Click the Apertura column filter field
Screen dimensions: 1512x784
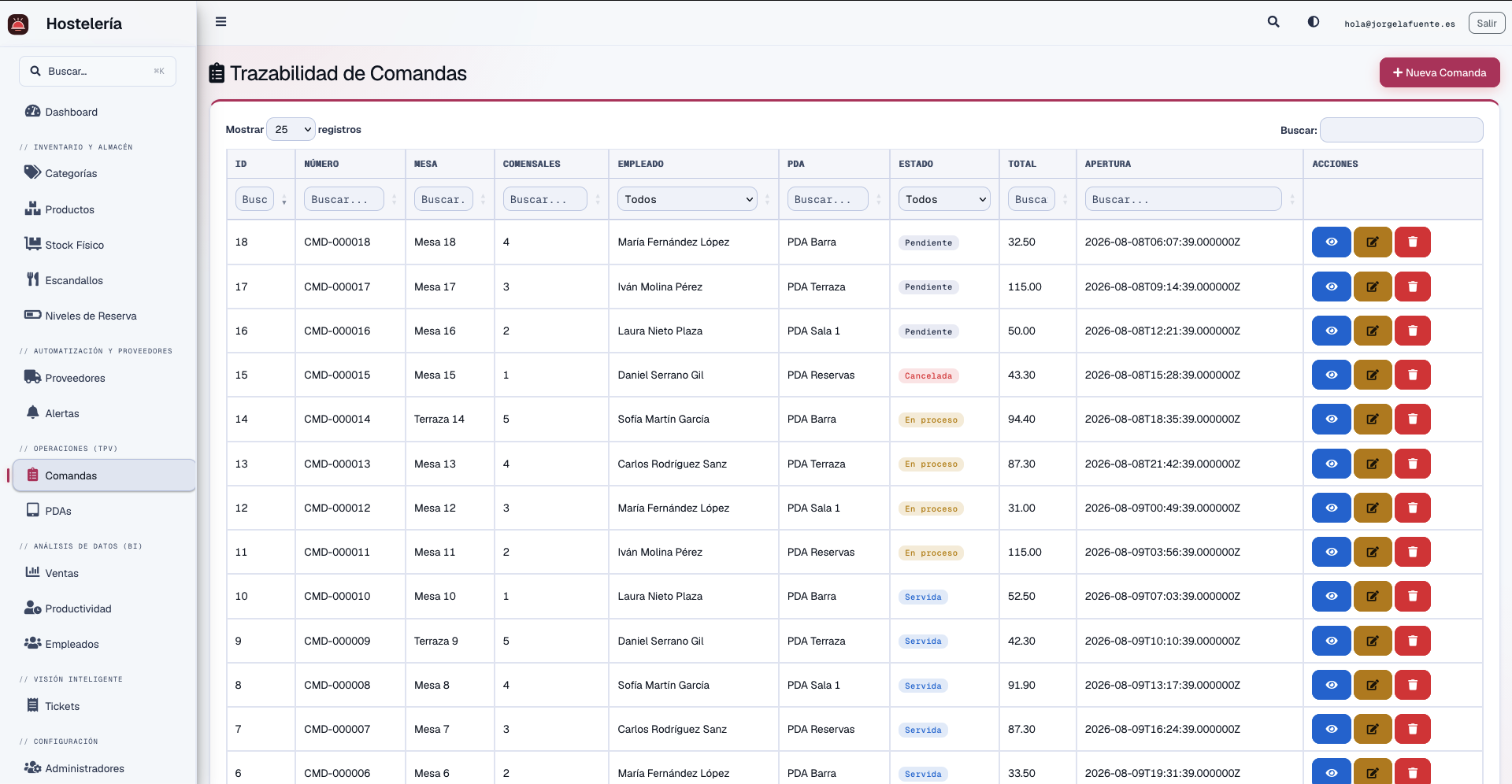click(1183, 199)
